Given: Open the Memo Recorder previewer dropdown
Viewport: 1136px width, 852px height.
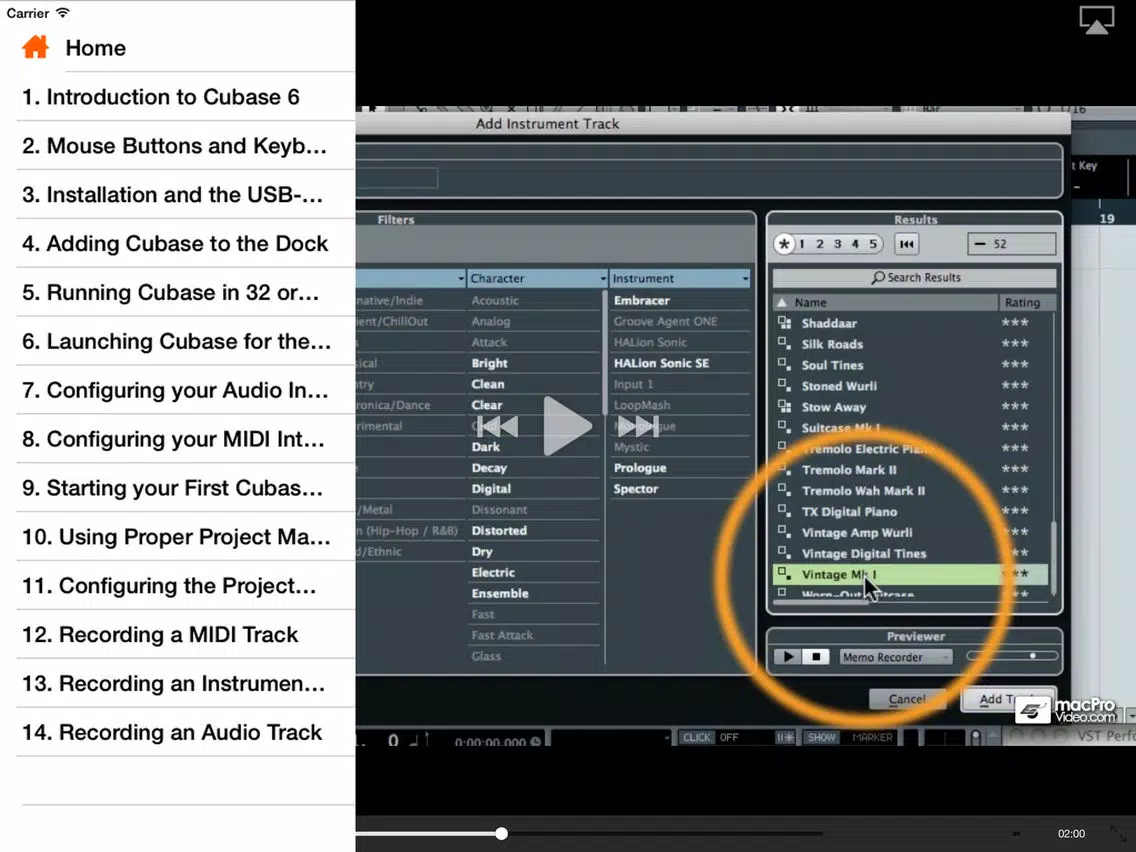Looking at the screenshot, I should 895,657.
